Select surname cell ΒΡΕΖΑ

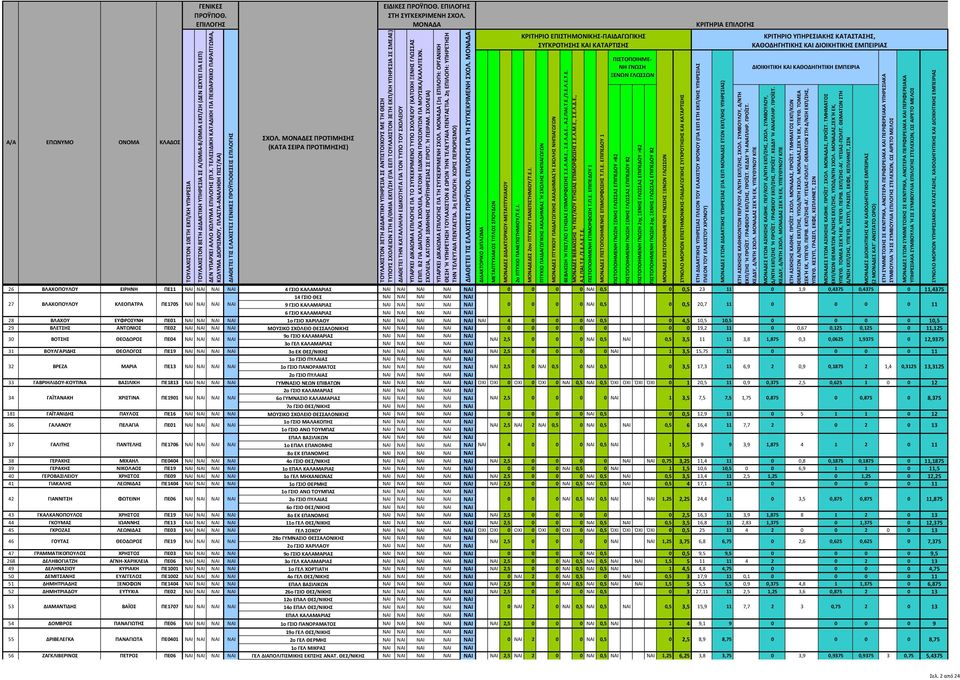click(x=59, y=366)
